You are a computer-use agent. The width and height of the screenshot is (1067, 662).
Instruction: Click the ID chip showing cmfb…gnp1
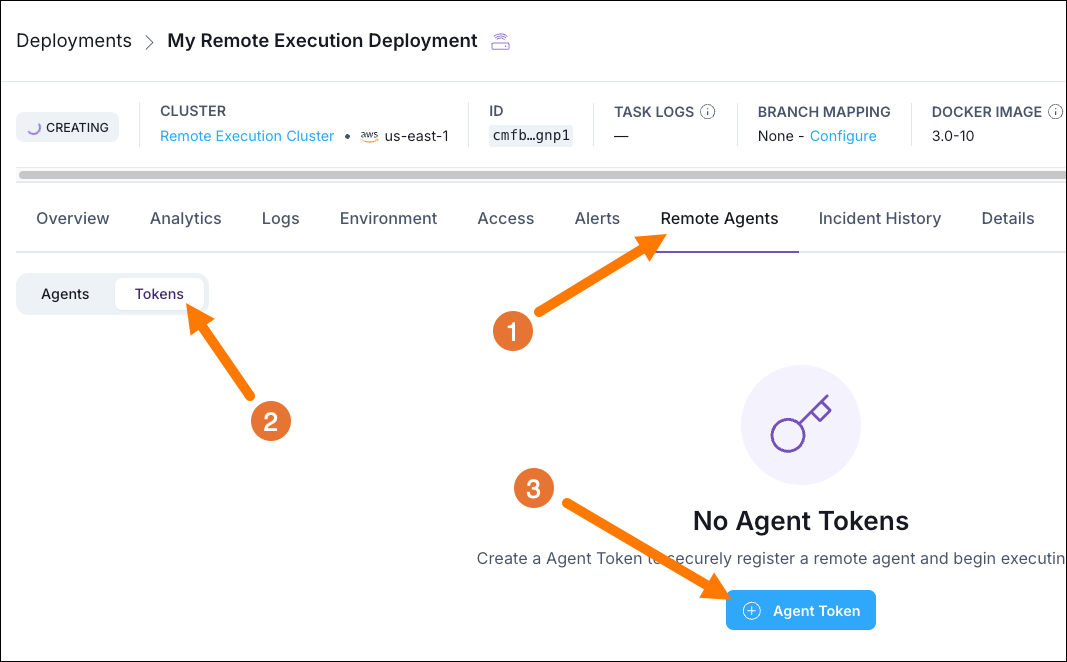pos(530,135)
